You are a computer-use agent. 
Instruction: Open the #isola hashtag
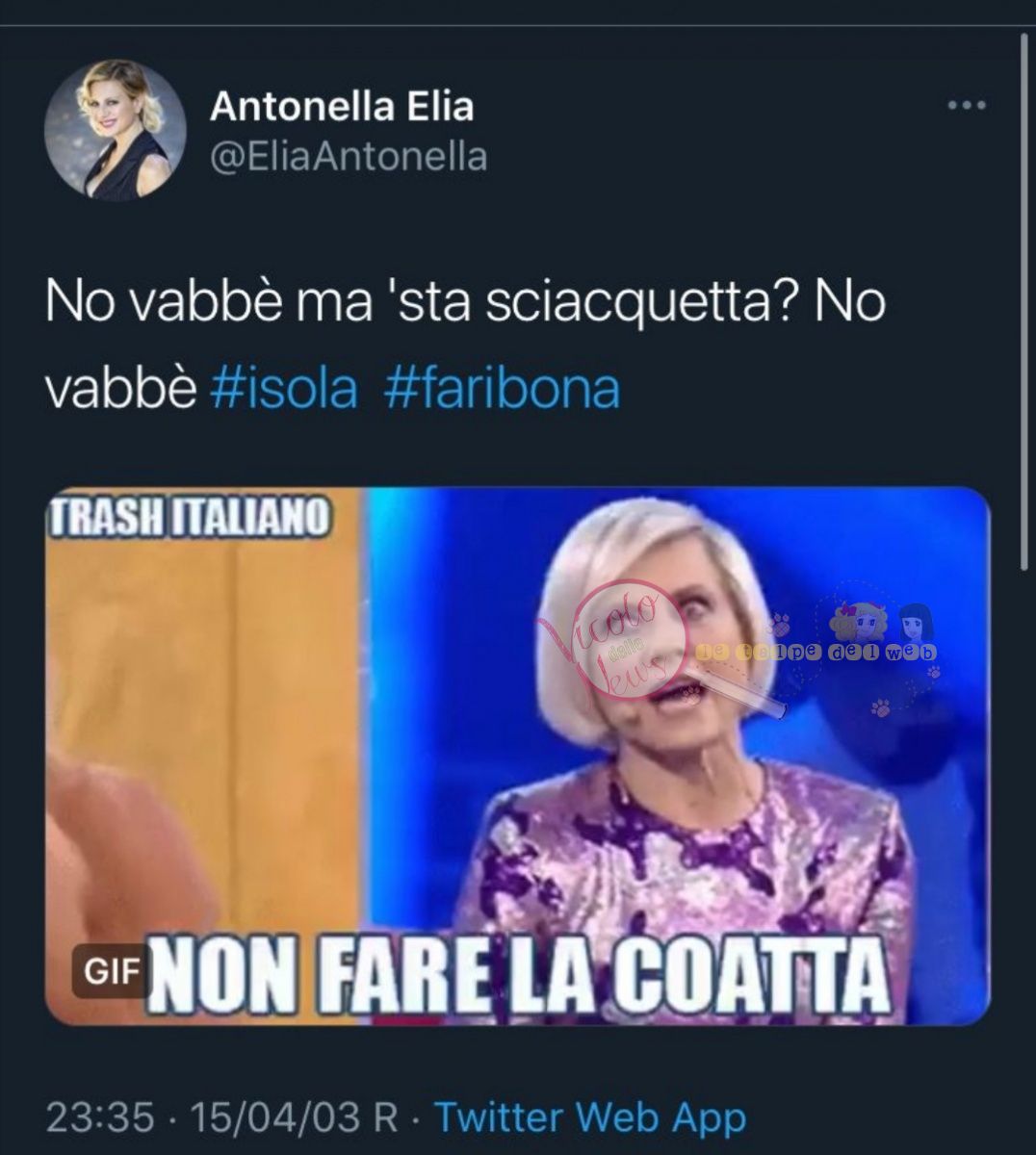[284, 390]
